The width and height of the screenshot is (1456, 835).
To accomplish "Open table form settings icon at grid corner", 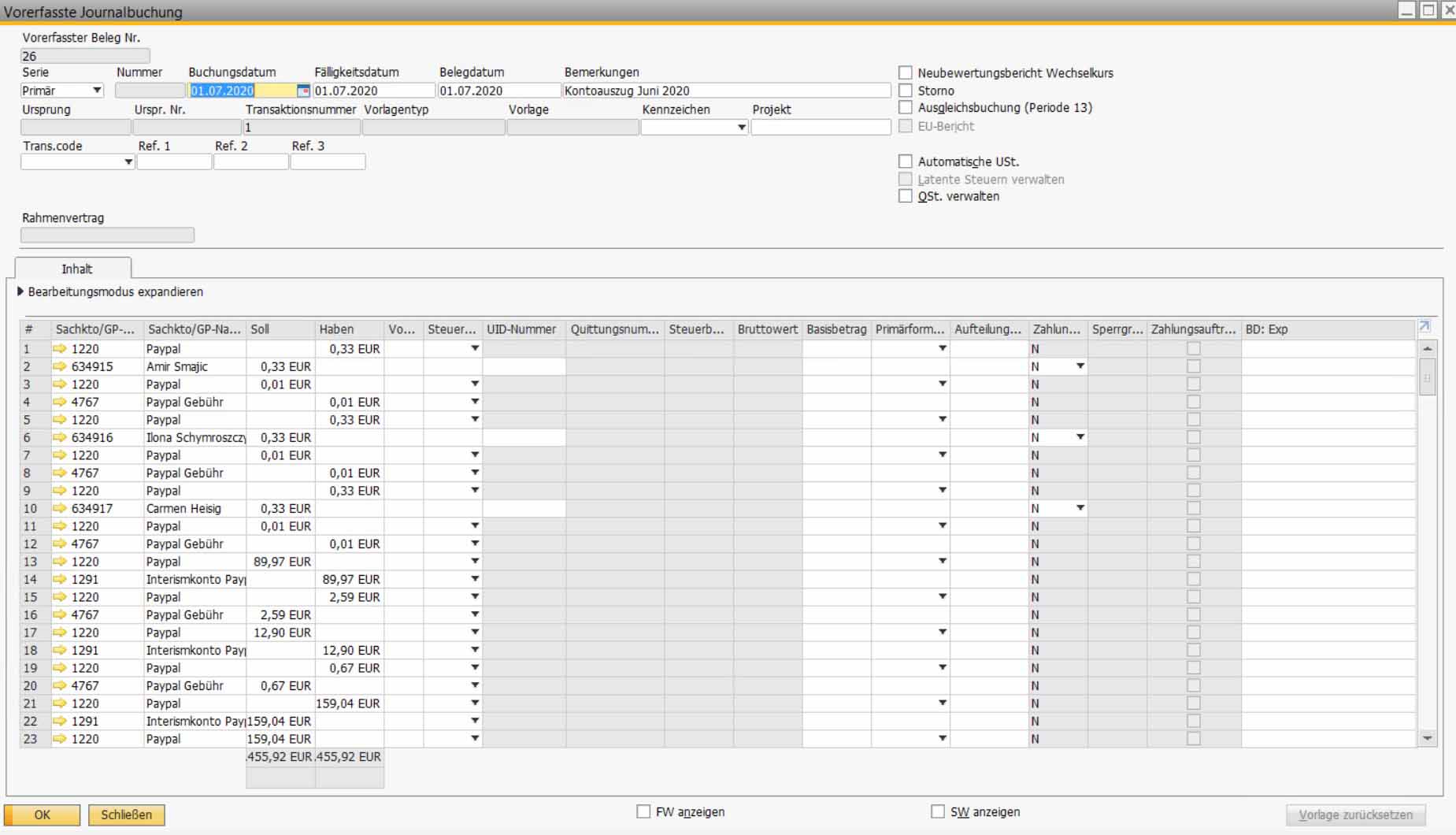I will click(1424, 327).
